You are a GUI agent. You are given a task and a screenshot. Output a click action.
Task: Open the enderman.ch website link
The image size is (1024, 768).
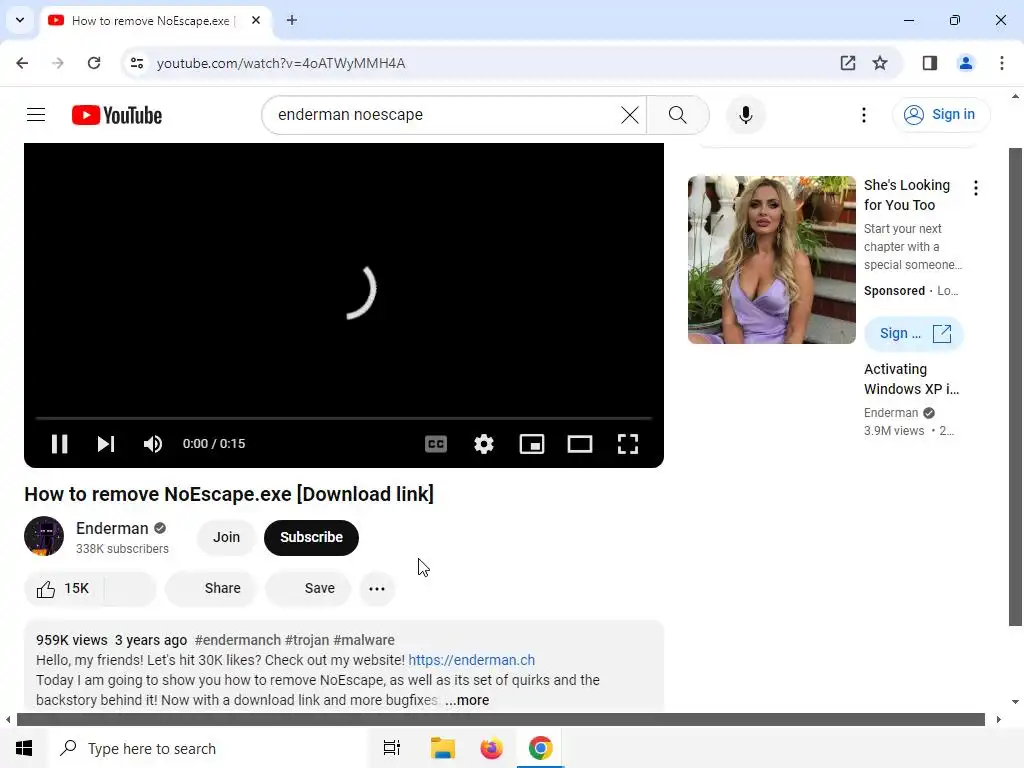[x=472, y=660]
